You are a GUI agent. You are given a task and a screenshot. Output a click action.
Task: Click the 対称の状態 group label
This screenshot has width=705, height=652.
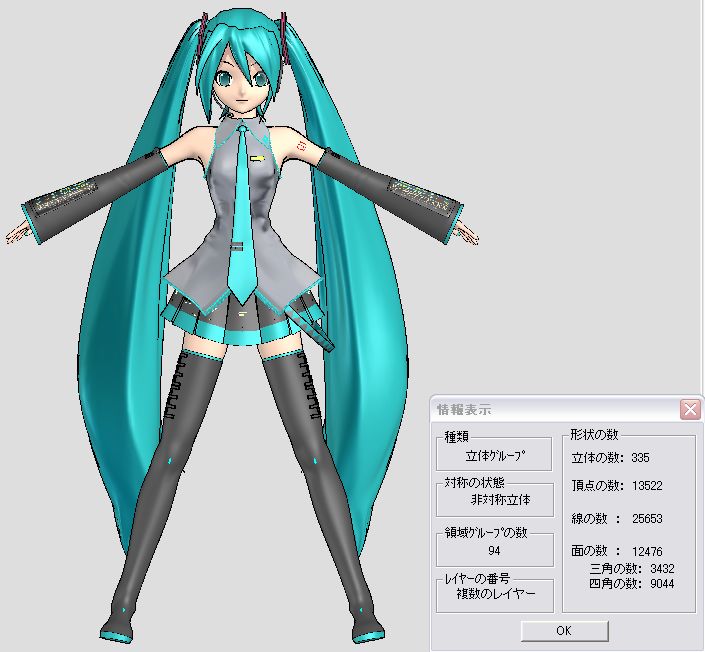pos(475,482)
